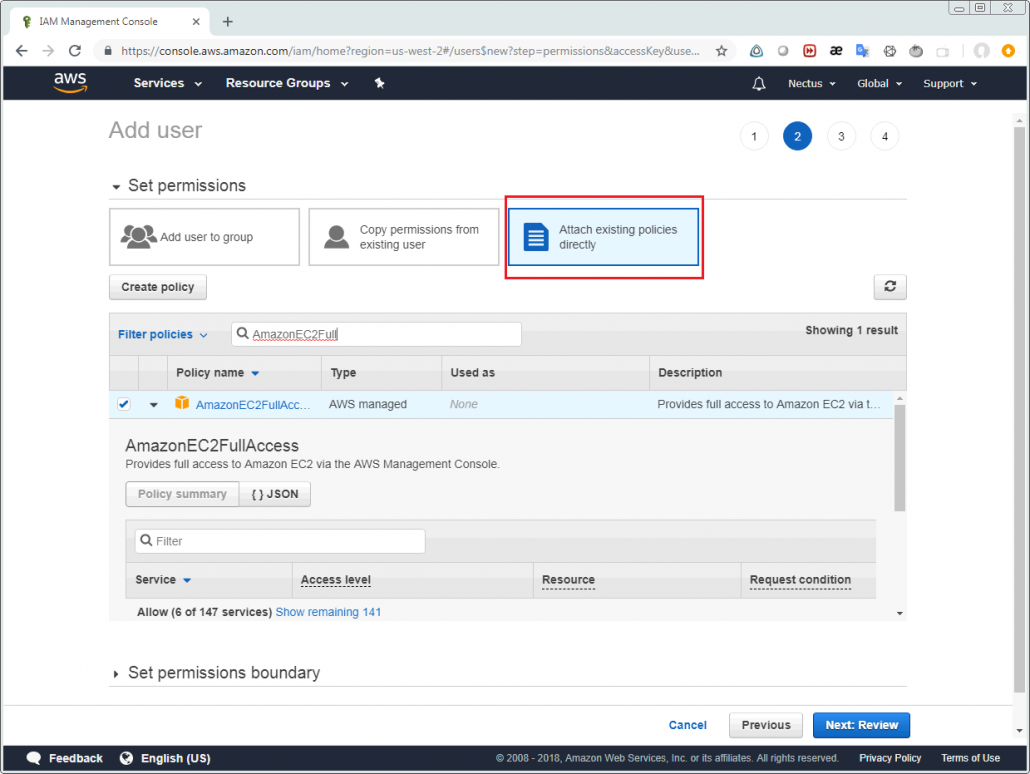This screenshot has height=774, width=1030.
Task: Click the magnifier in the policy search box
Action: [x=240, y=334]
